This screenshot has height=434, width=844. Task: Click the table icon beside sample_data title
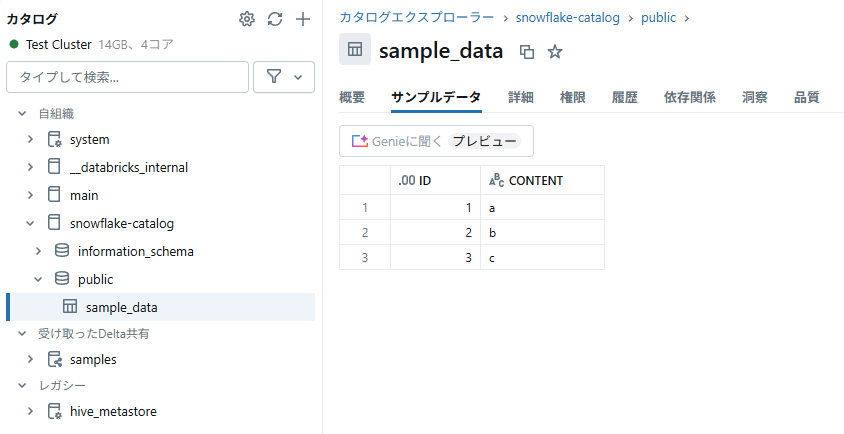coord(355,49)
